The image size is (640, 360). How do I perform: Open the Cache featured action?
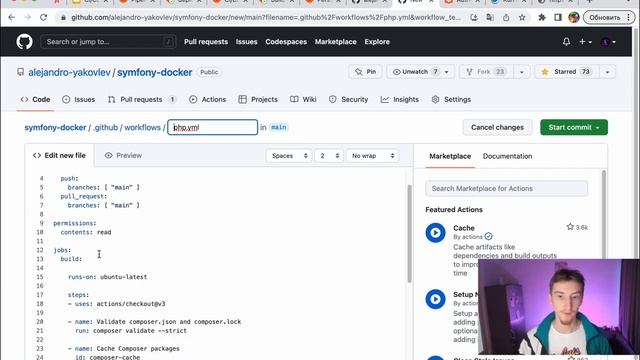coord(464,228)
